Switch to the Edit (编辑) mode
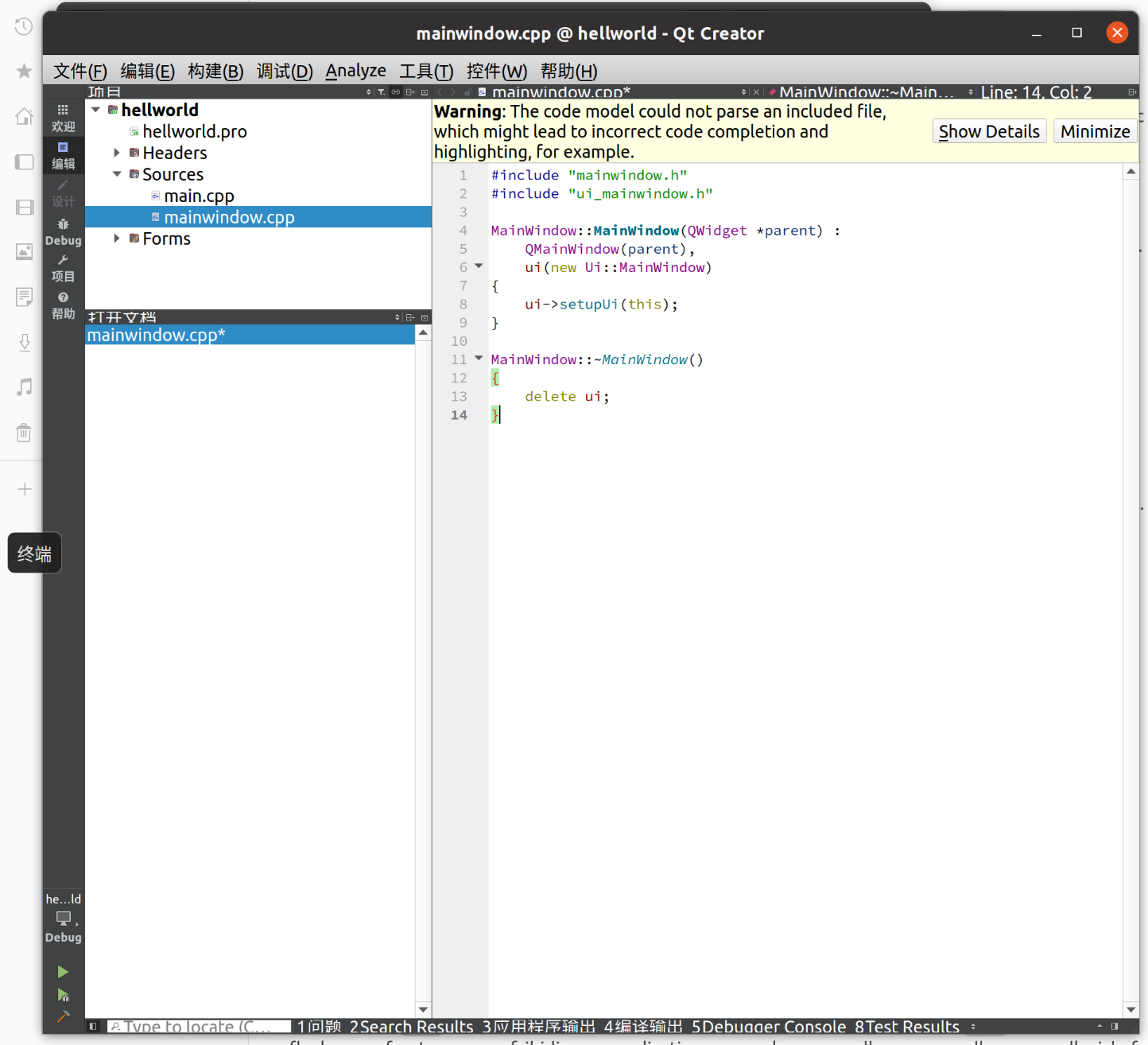Screen dimensions: 1148x1045 [63, 155]
